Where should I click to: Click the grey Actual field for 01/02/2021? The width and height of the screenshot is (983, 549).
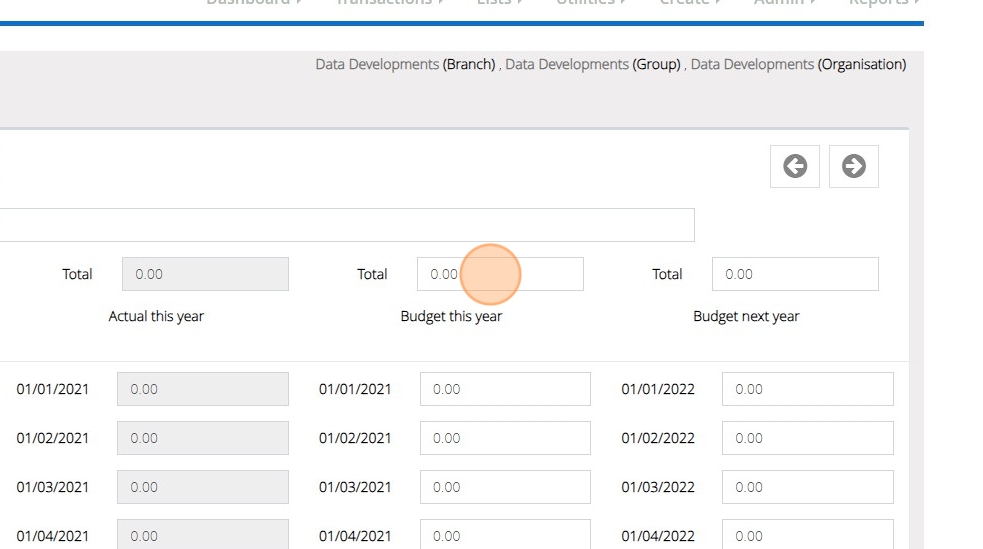tap(202, 437)
